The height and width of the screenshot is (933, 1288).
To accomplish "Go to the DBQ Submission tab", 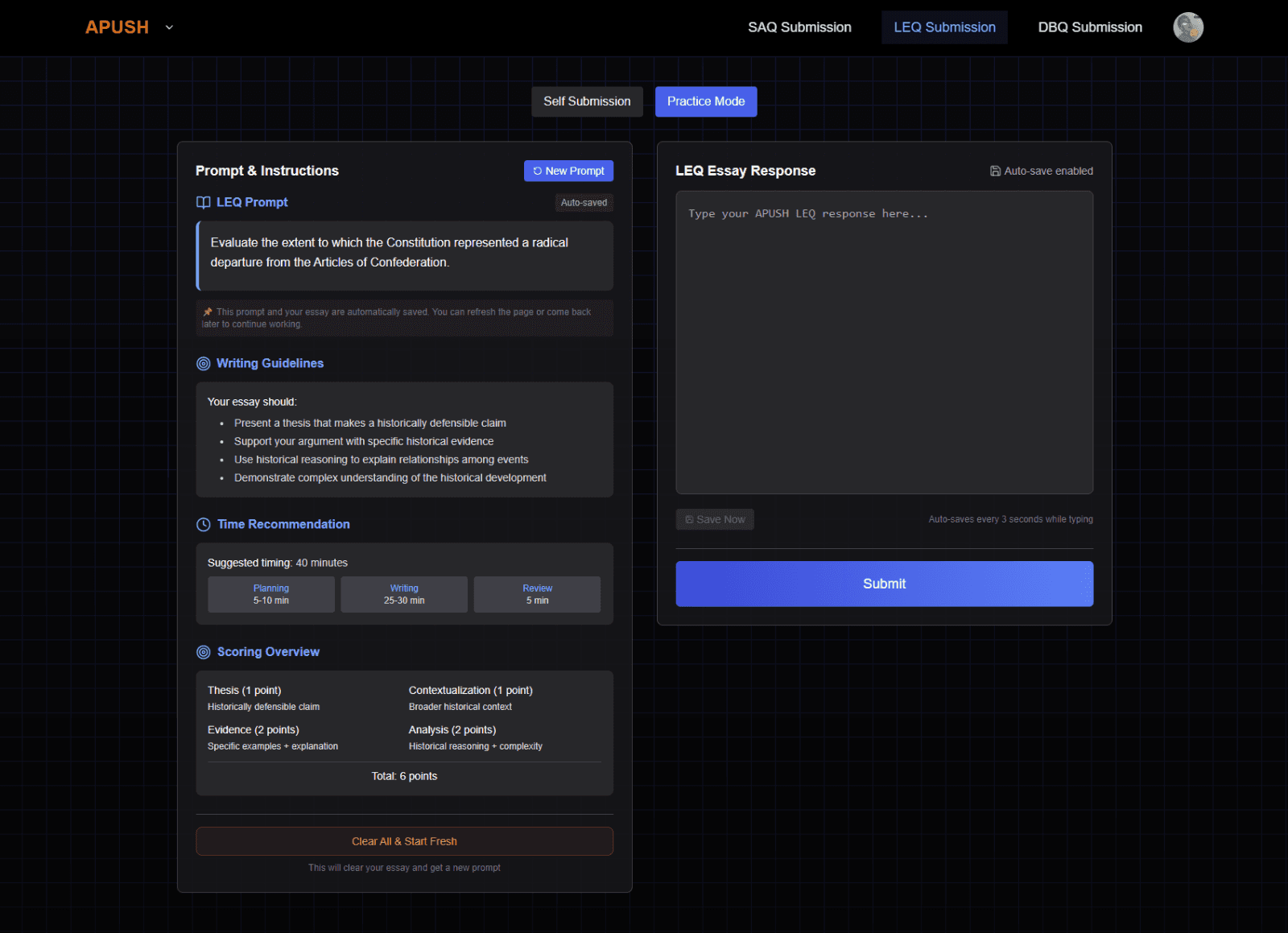I will (1090, 27).
